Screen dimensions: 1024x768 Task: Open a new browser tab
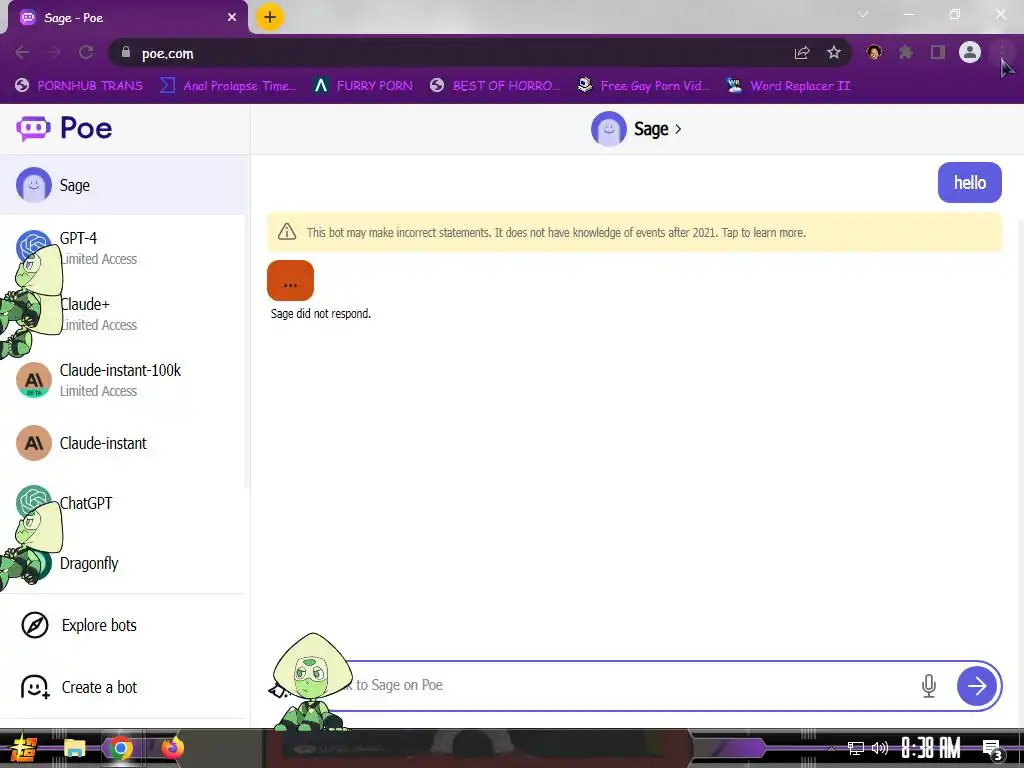click(x=270, y=17)
